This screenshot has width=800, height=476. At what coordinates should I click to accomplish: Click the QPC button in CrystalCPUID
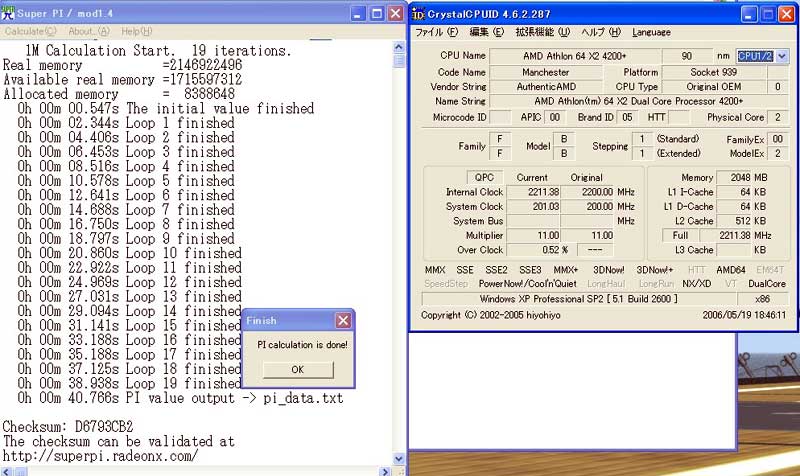(x=484, y=177)
